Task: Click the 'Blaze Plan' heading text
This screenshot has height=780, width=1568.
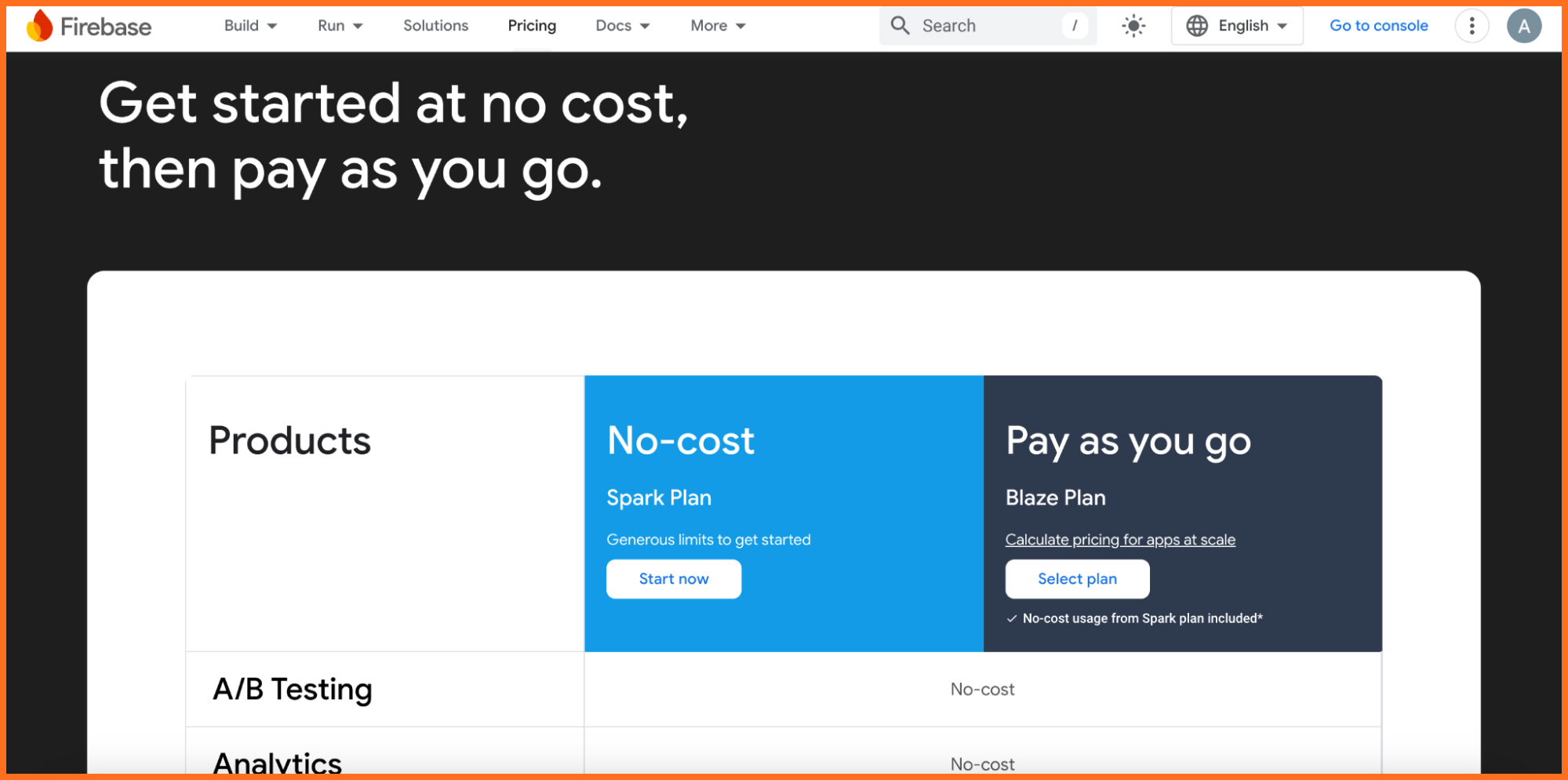Action: click(1055, 498)
